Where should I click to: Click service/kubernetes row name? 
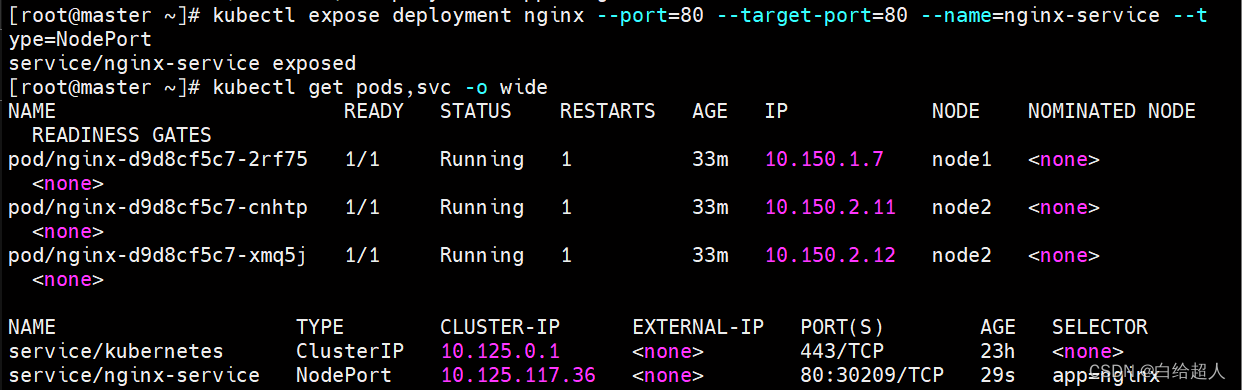pos(116,352)
